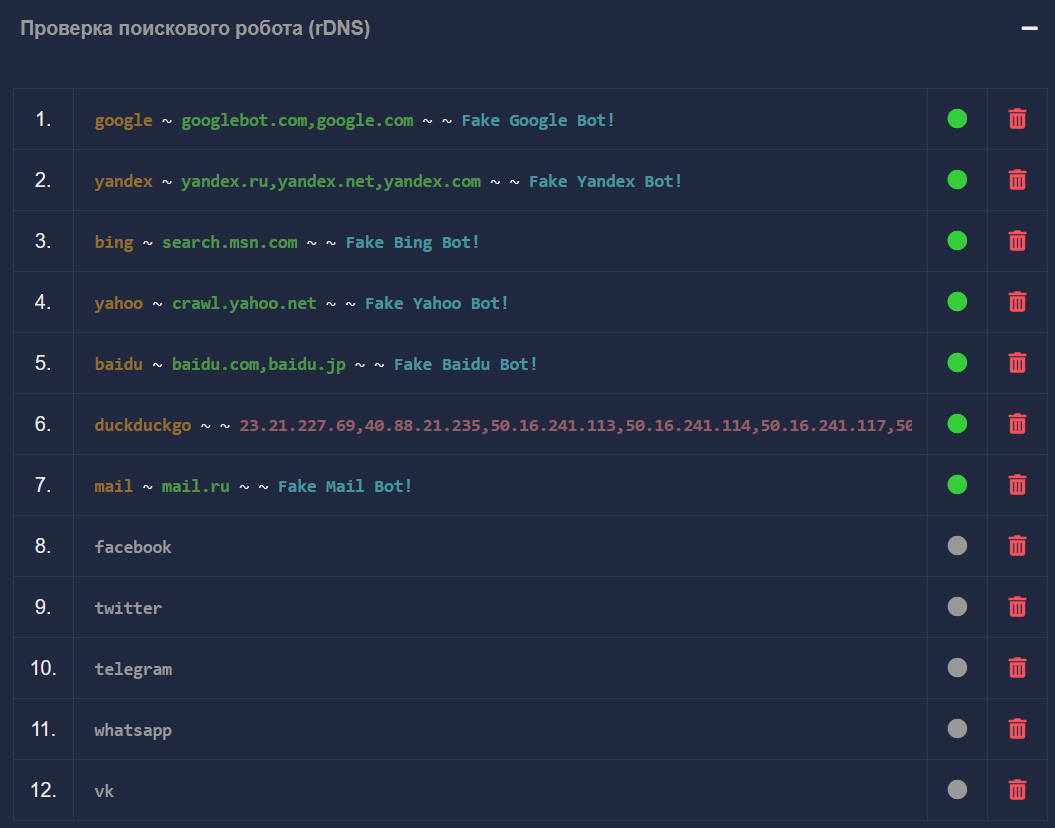Click the trash icon for duckduckgo
Viewport: 1055px width, 828px height.
pos(1017,424)
